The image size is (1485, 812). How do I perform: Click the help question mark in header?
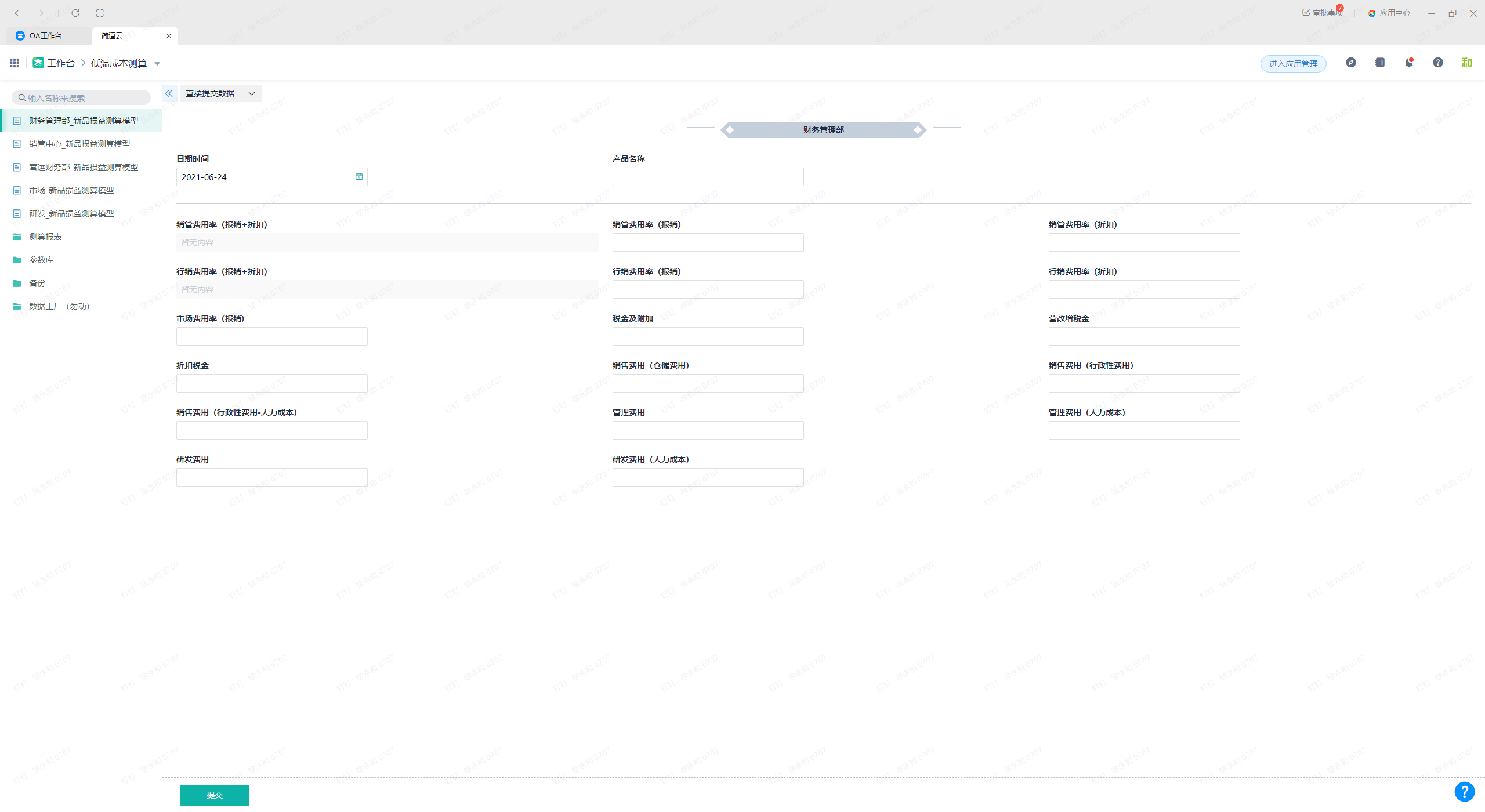coord(1437,63)
